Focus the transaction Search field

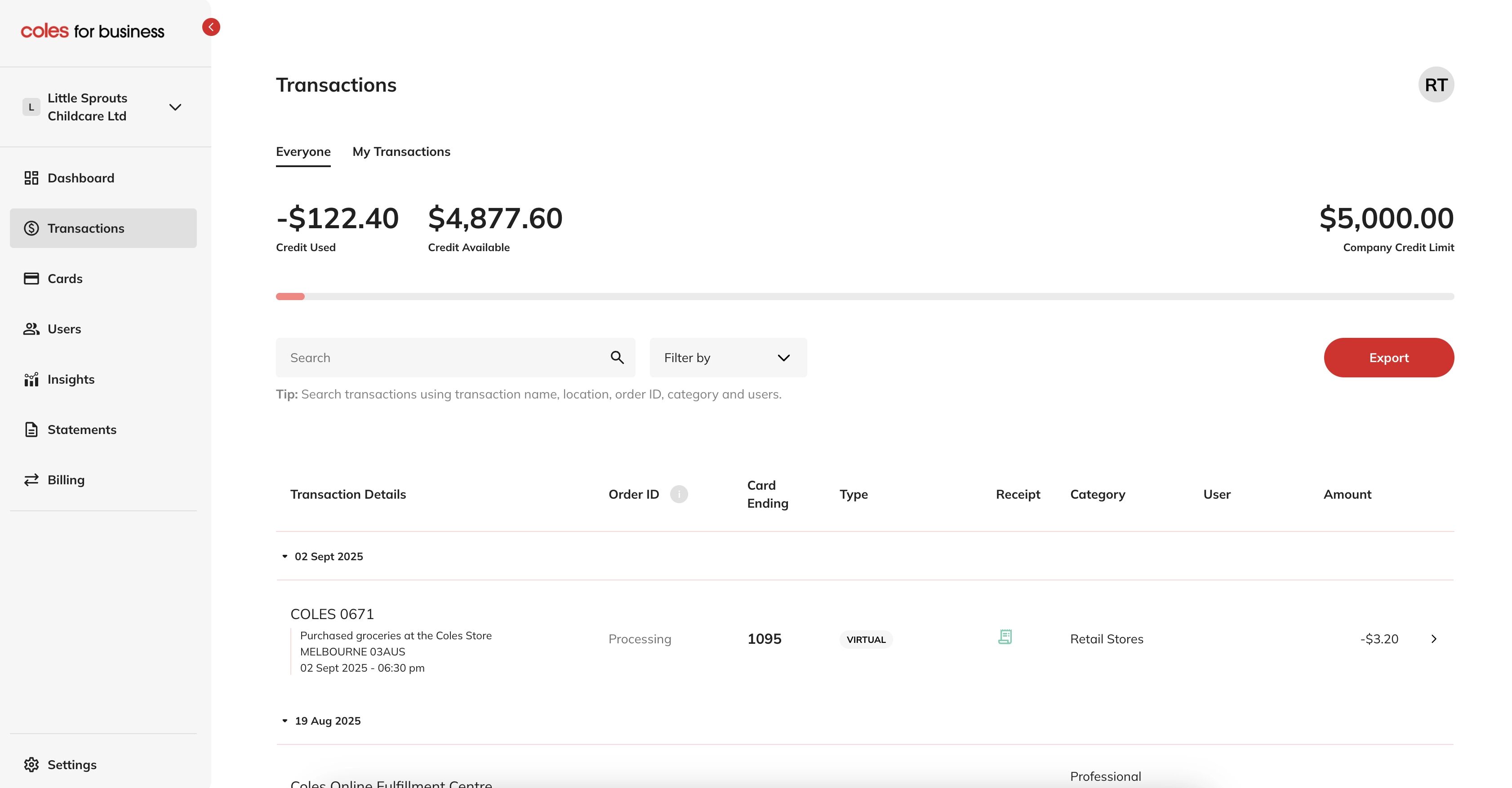coord(455,357)
